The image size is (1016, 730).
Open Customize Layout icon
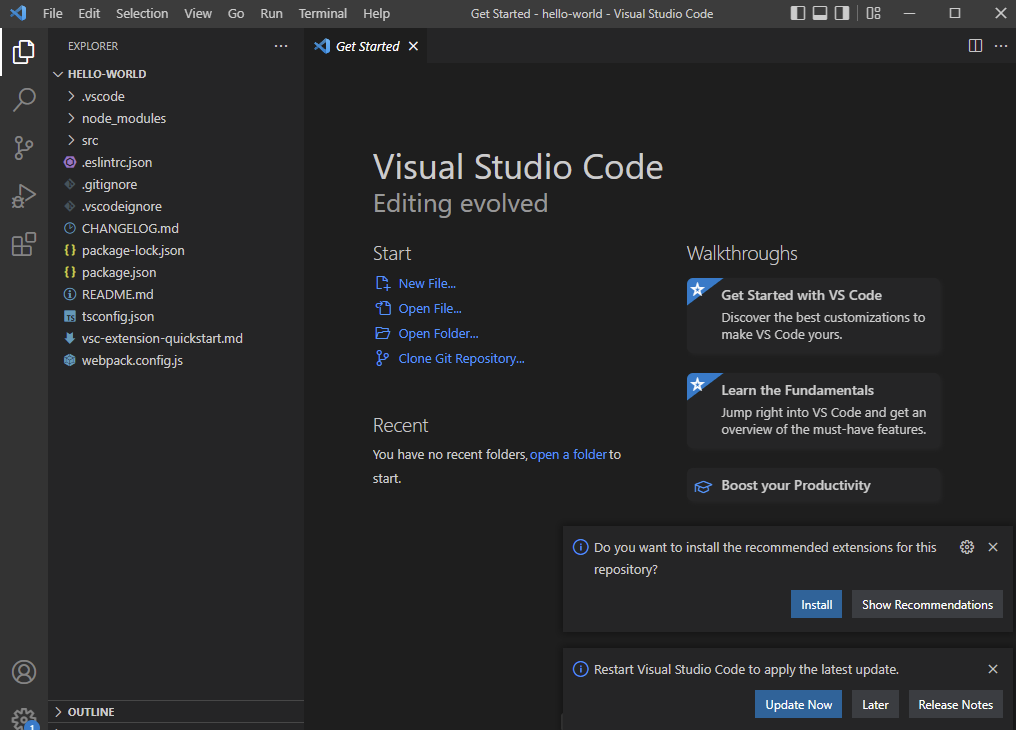click(x=873, y=13)
